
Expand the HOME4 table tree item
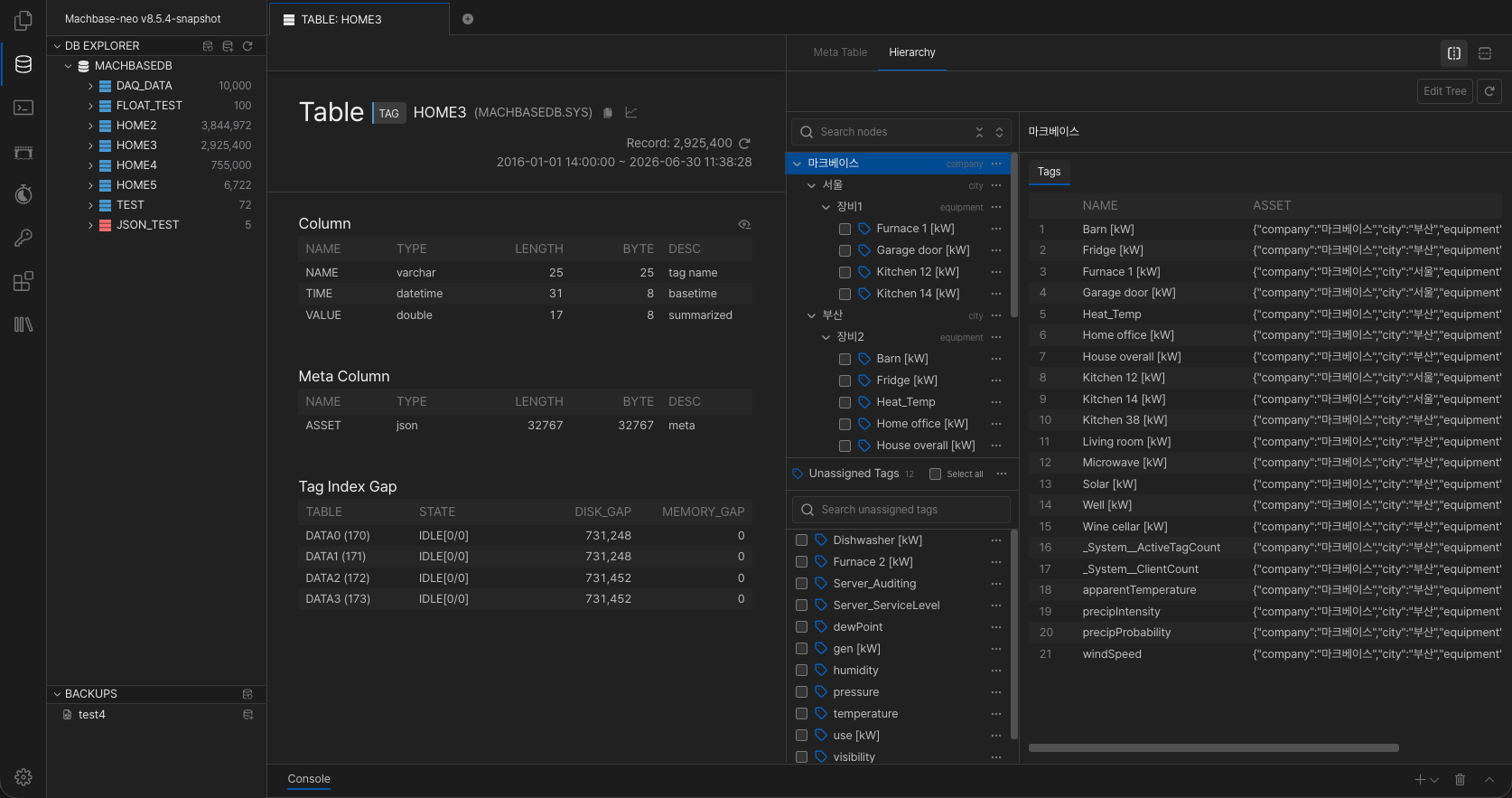tap(90, 165)
